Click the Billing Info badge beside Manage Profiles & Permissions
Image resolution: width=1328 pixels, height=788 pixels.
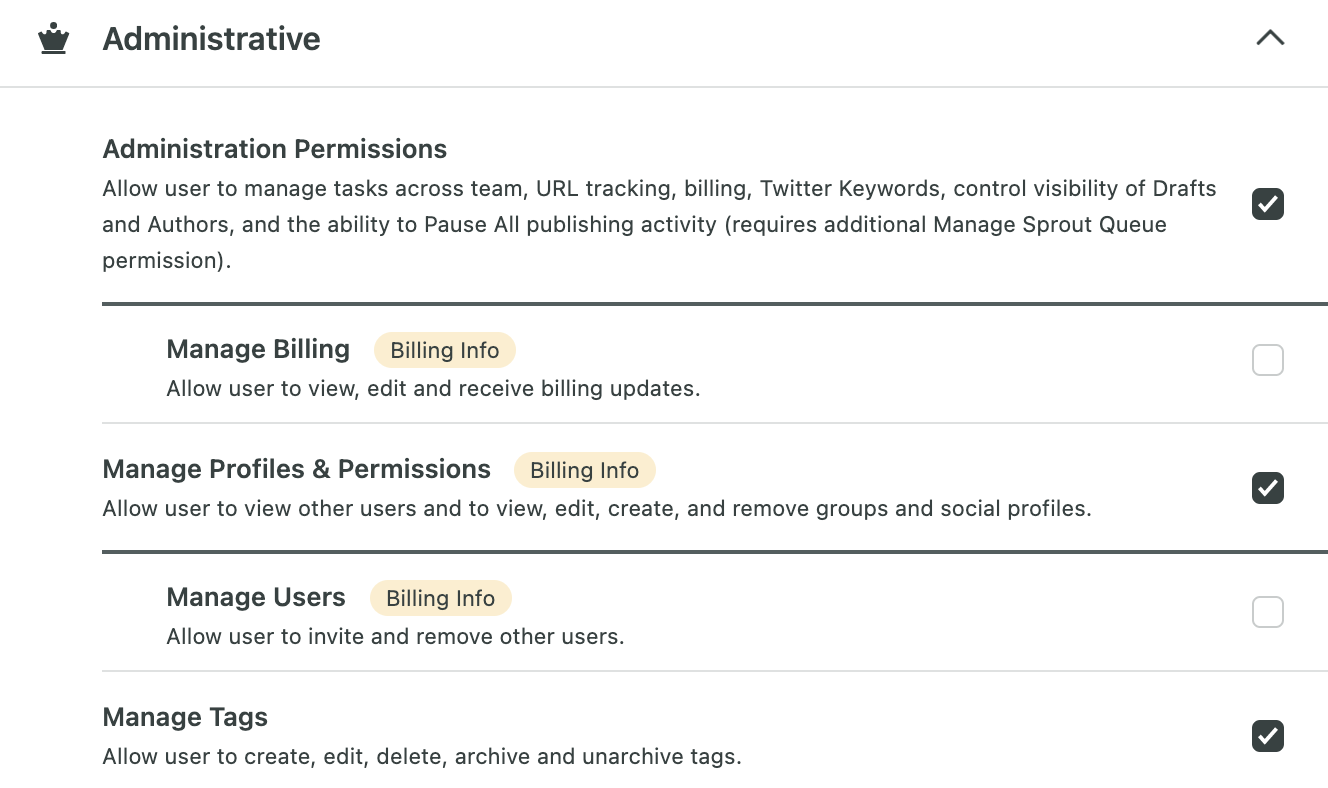(x=584, y=470)
